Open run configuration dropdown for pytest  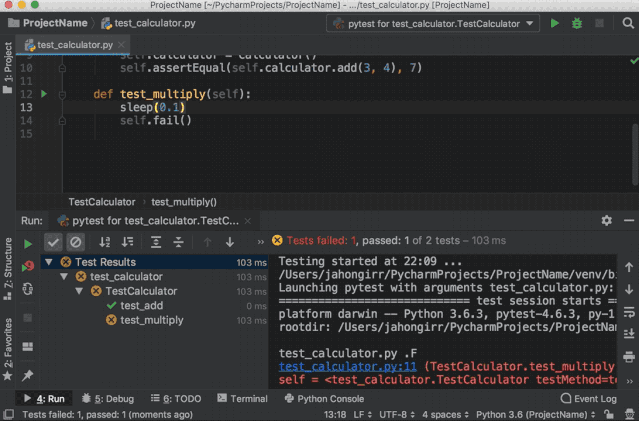[433, 24]
